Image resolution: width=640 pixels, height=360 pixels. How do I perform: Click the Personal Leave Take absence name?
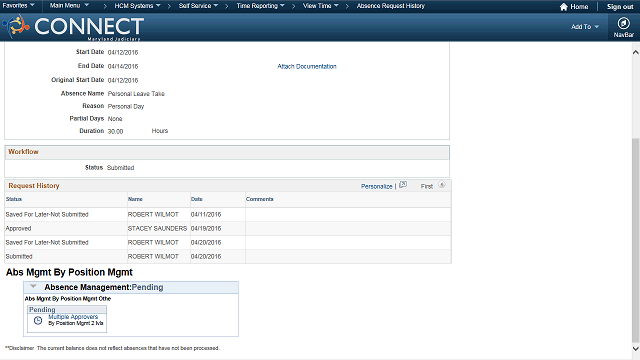coord(136,94)
